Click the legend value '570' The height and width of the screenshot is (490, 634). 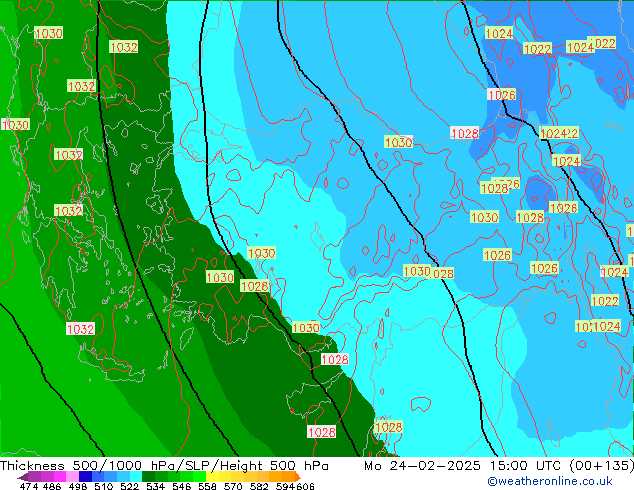[x=233, y=486]
